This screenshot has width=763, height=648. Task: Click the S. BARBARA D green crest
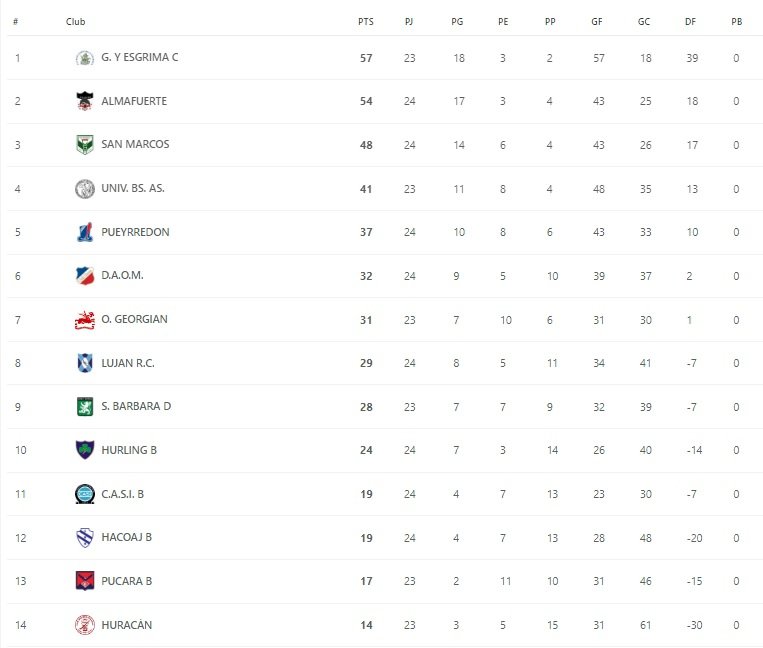pyautogui.click(x=85, y=407)
